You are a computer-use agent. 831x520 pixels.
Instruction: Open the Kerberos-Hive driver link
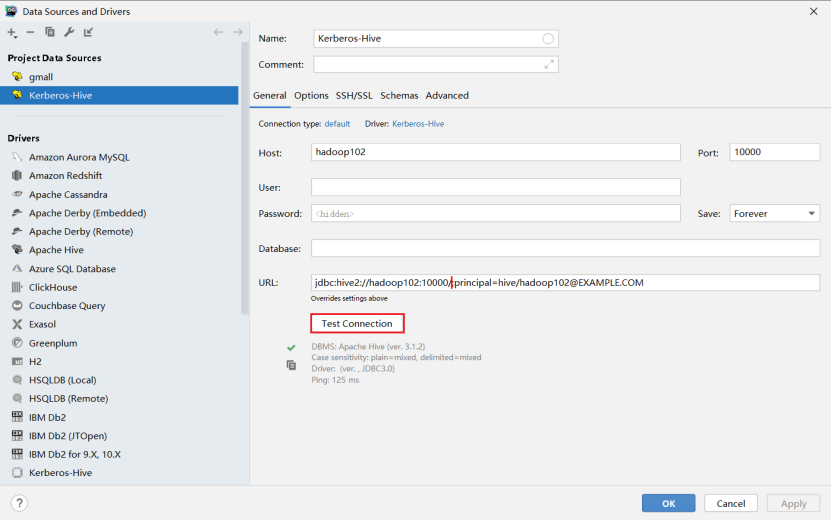pos(418,124)
